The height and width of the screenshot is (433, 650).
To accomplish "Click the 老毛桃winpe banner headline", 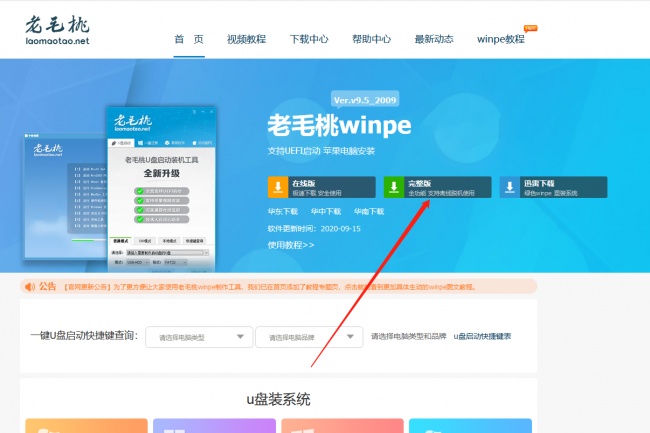I will click(340, 125).
